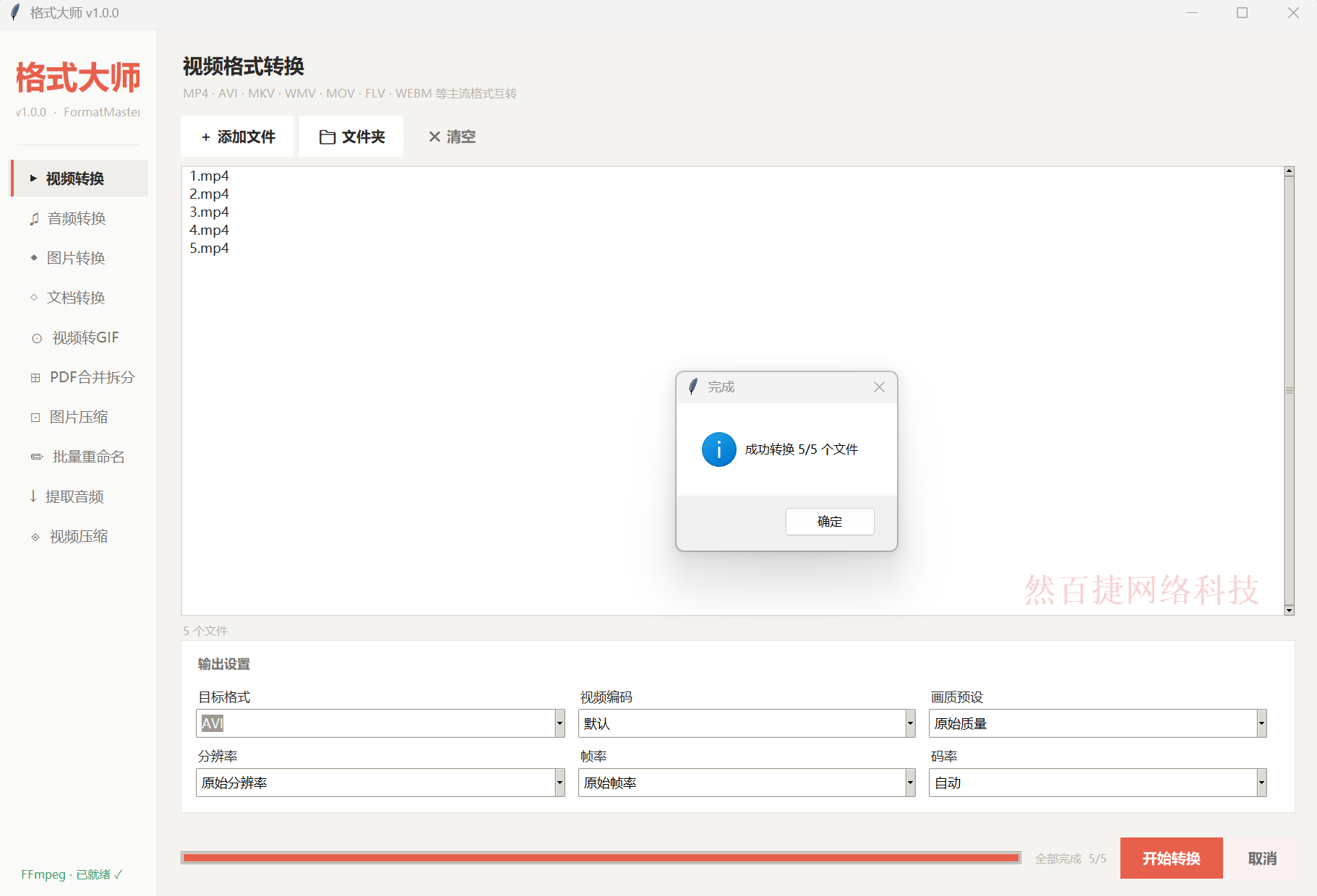Click the down-arrow icon next to 提取音频
1317x896 pixels.
[33, 496]
